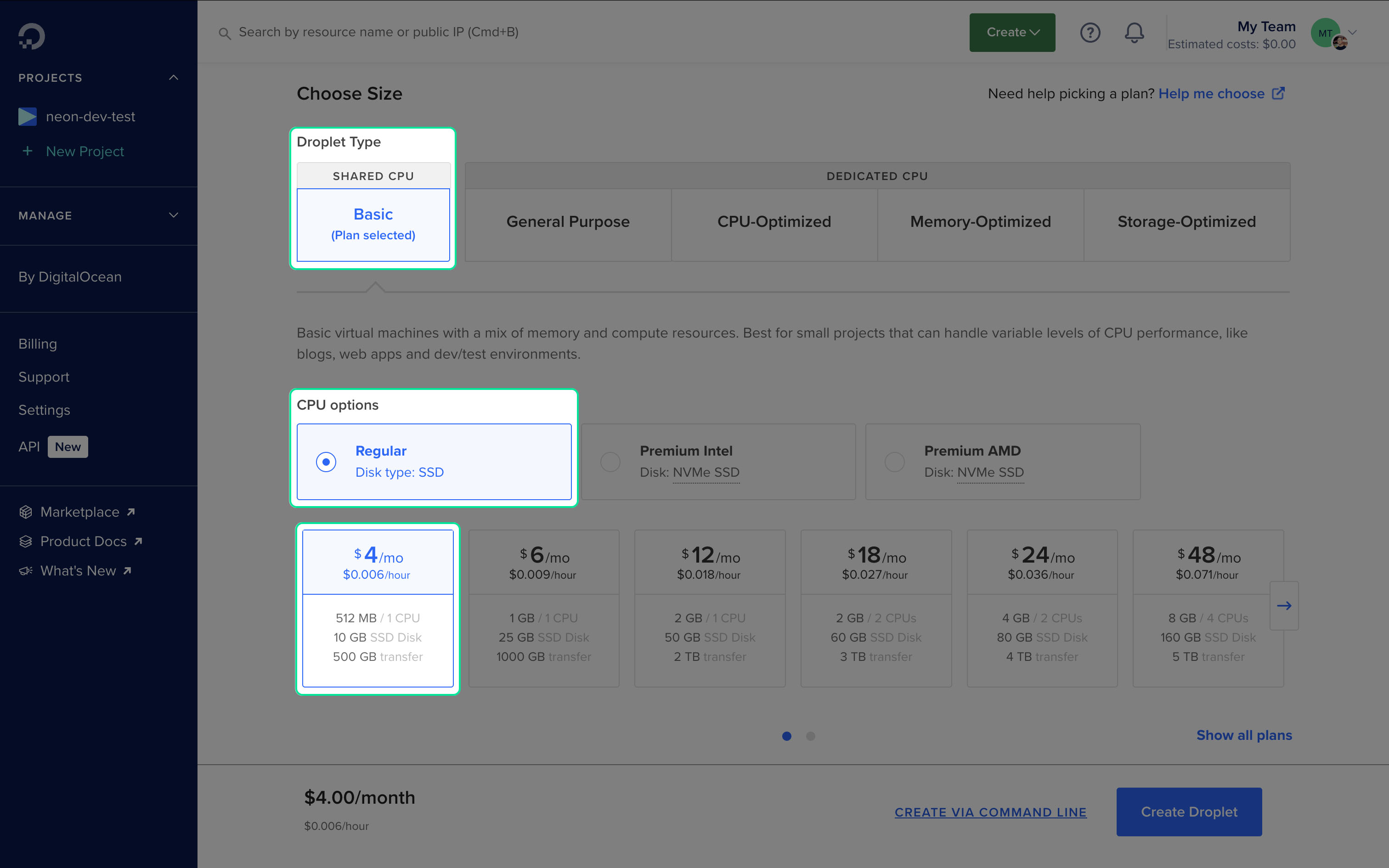Click the Marketplace icon in sidebar
This screenshot has height=868, width=1389.
(25, 512)
